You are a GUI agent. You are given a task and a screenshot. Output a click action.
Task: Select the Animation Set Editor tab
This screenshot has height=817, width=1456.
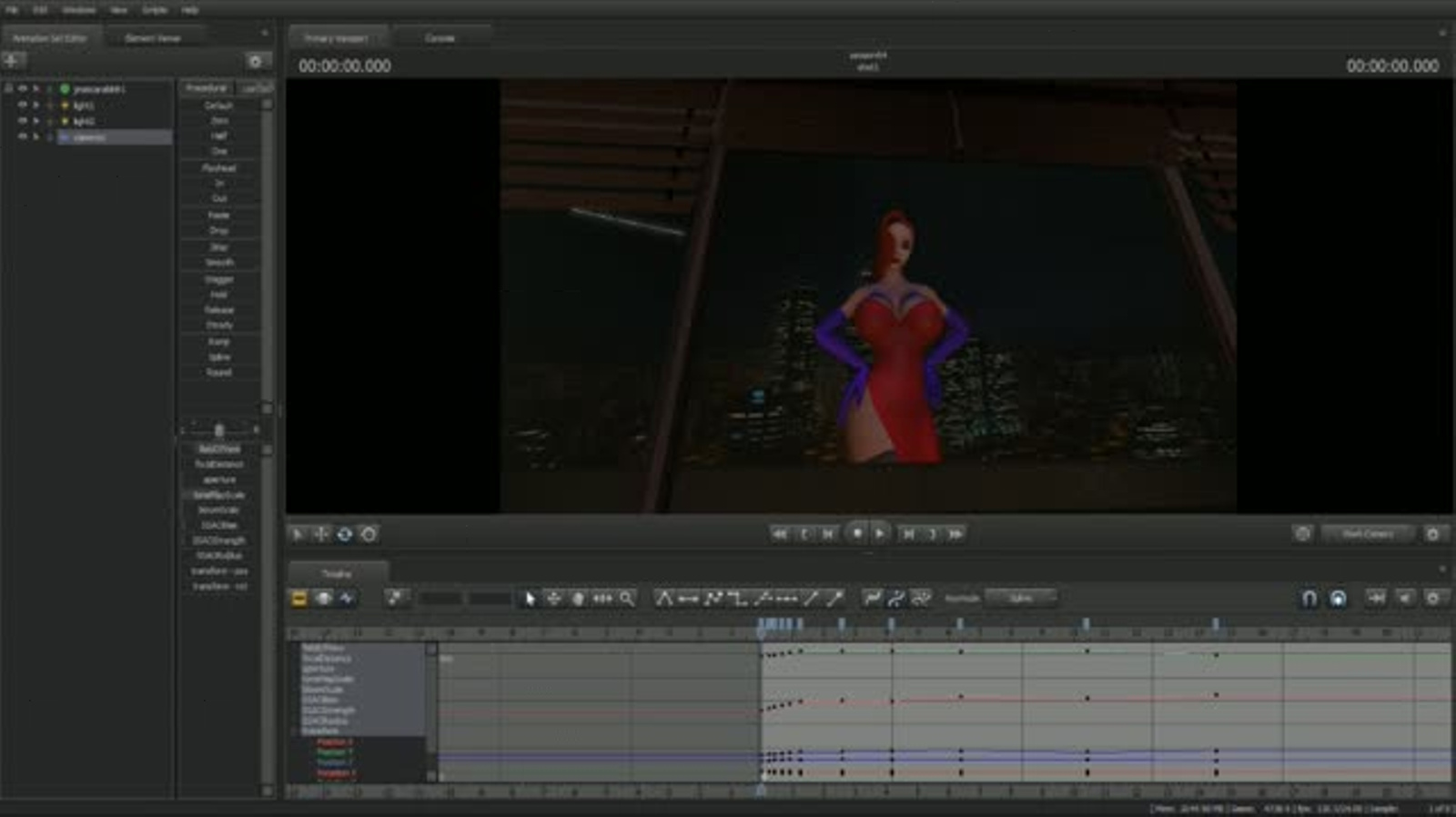pyautogui.click(x=50, y=38)
